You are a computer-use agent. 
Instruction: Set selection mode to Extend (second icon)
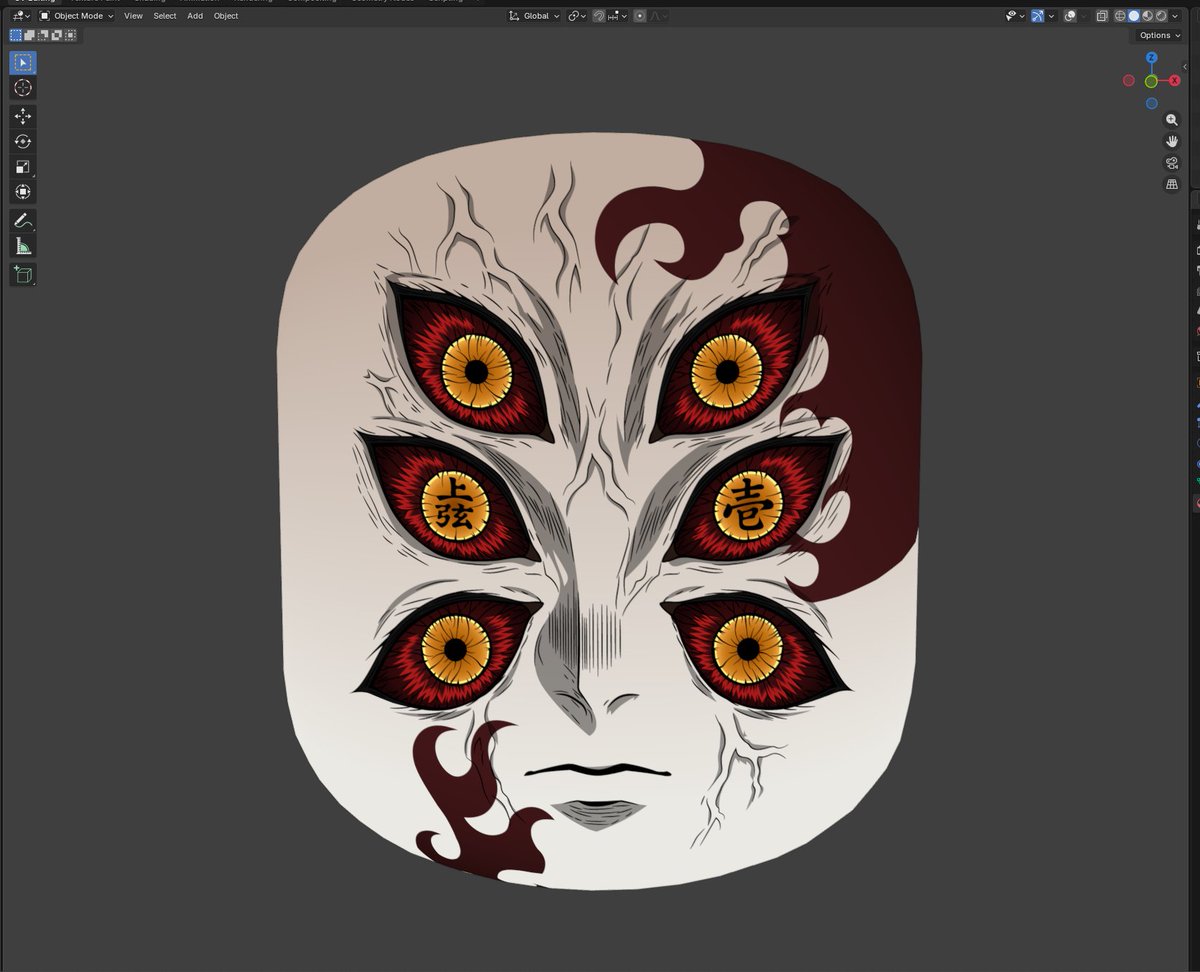(x=29, y=35)
